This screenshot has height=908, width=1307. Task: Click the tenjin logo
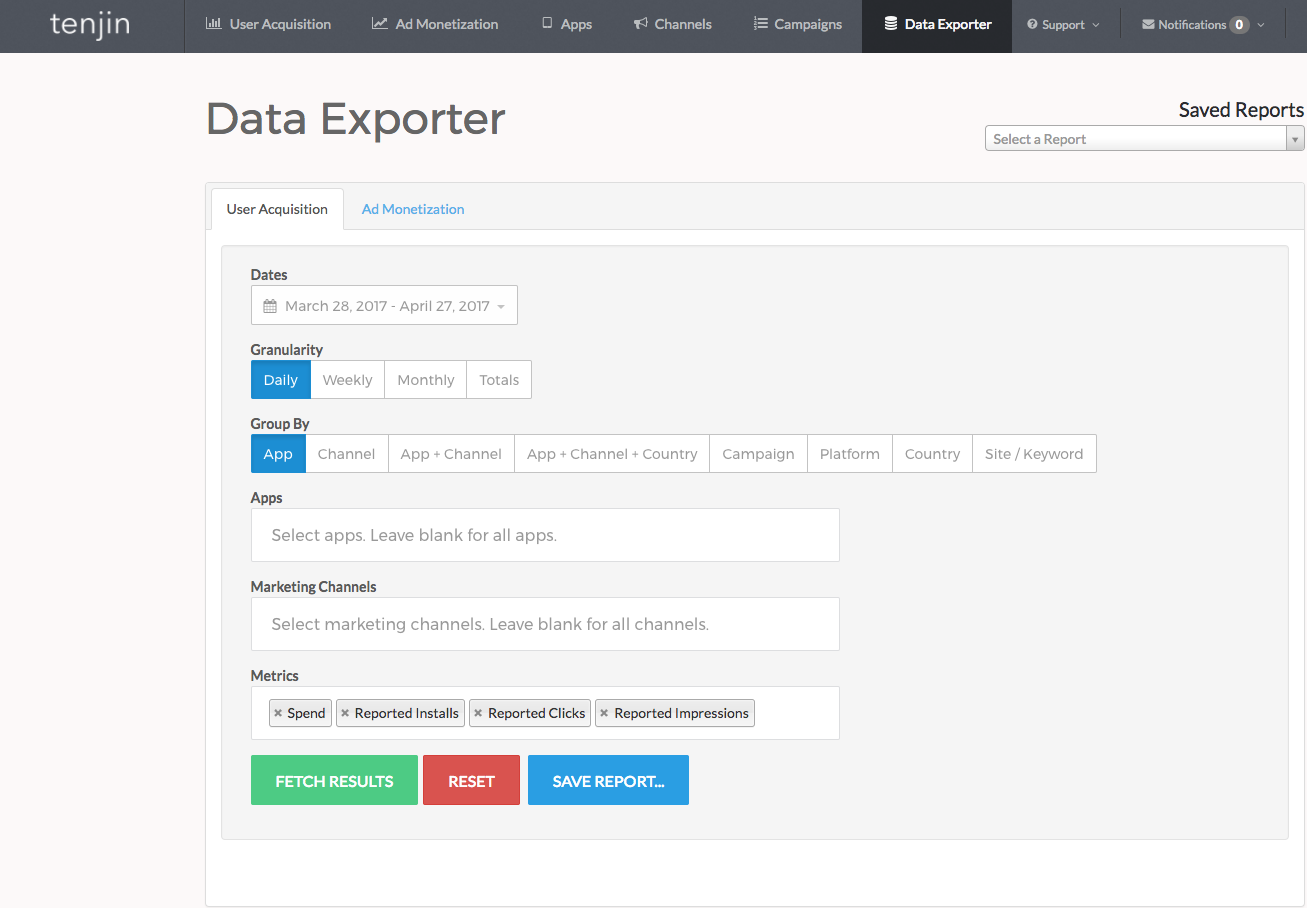(90, 24)
